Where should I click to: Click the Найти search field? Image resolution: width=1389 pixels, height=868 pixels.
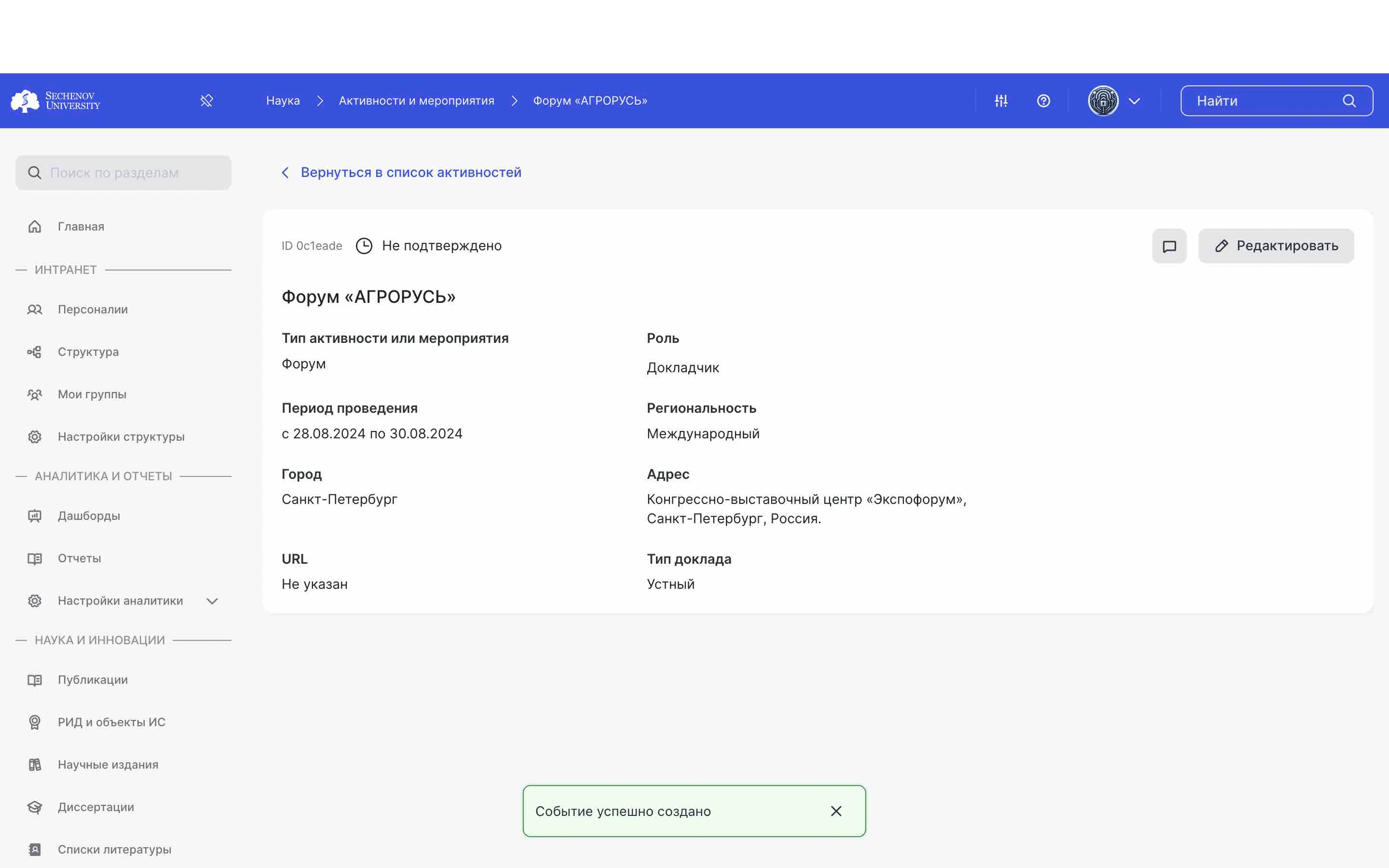click(1277, 101)
